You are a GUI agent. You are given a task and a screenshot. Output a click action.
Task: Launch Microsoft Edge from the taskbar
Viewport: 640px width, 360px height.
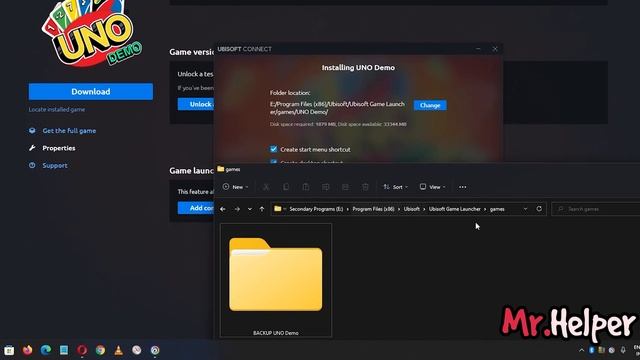tap(46, 350)
